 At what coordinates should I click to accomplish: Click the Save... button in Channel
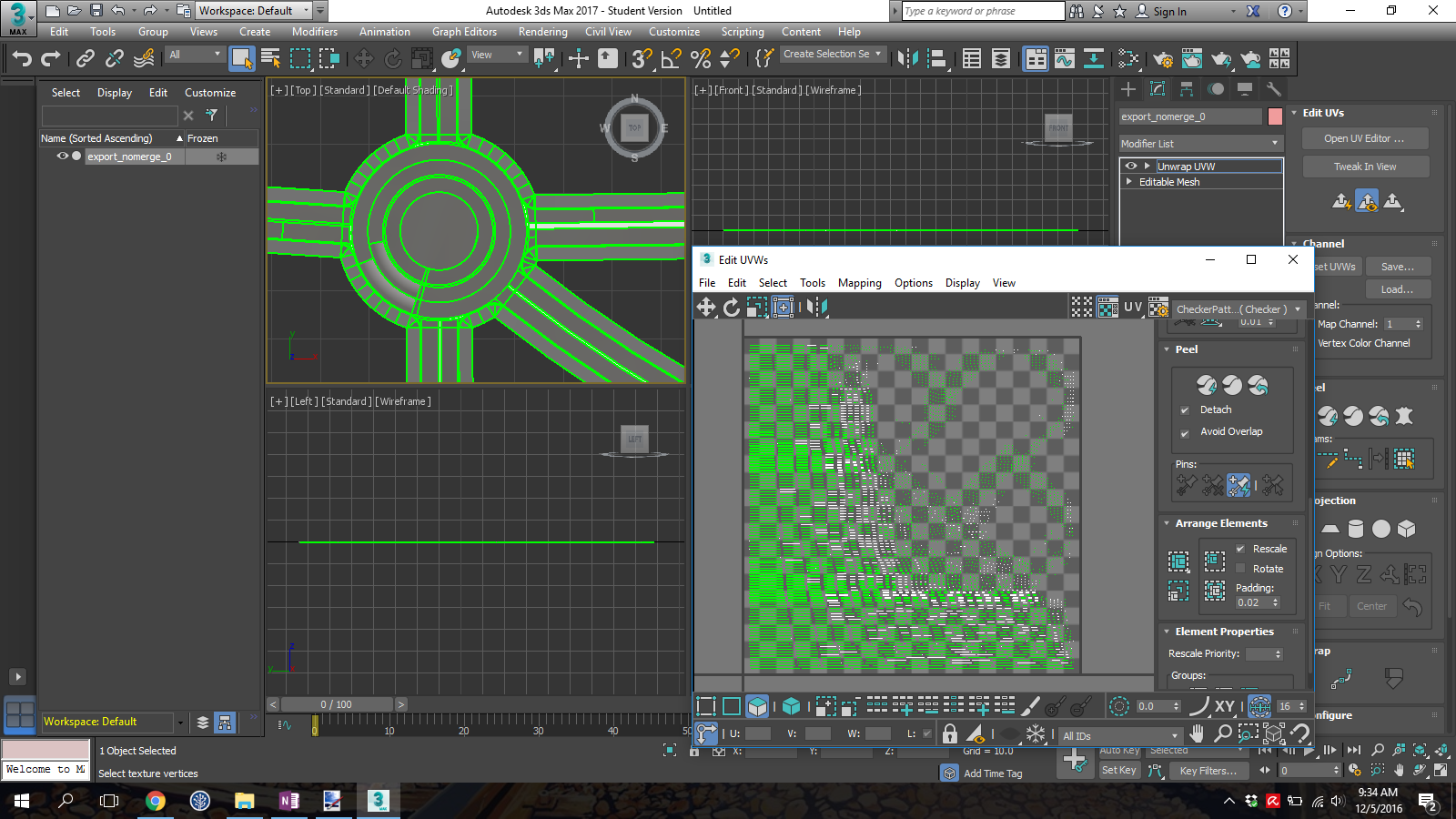pyautogui.click(x=1397, y=267)
